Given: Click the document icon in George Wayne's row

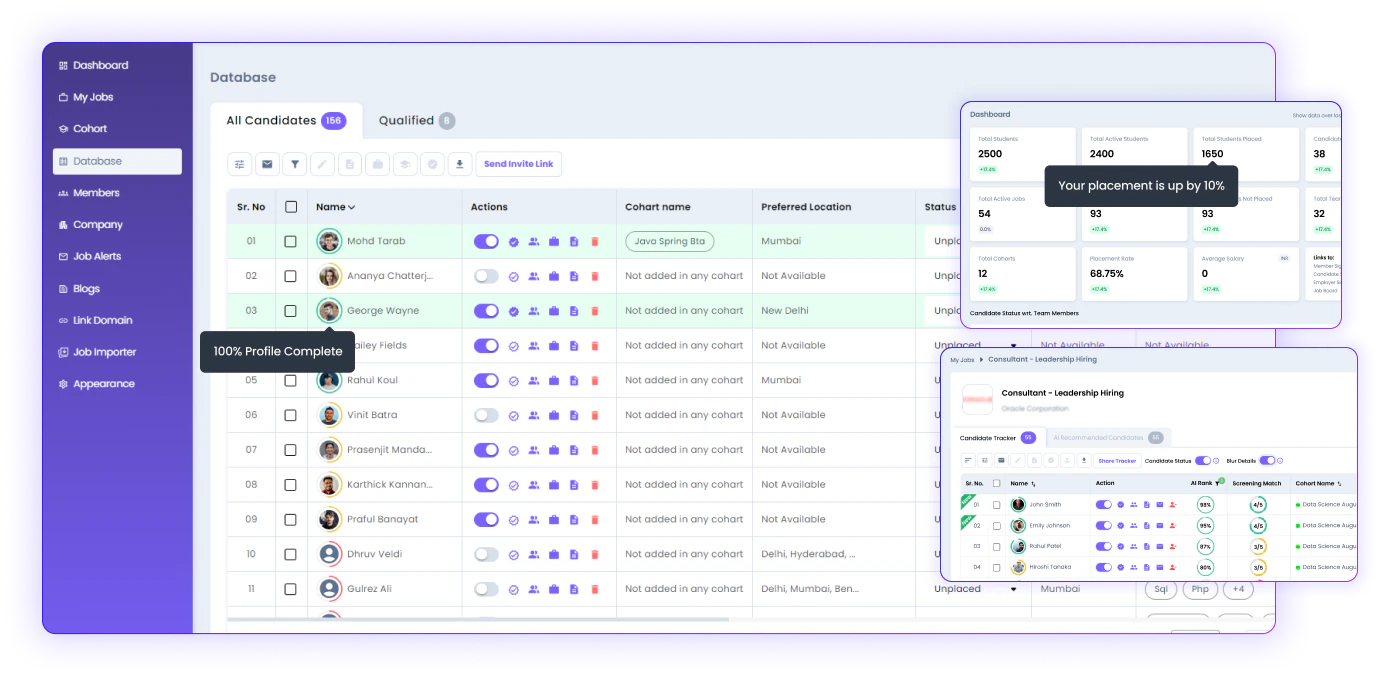Looking at the screenshot, I should point(574,310).
